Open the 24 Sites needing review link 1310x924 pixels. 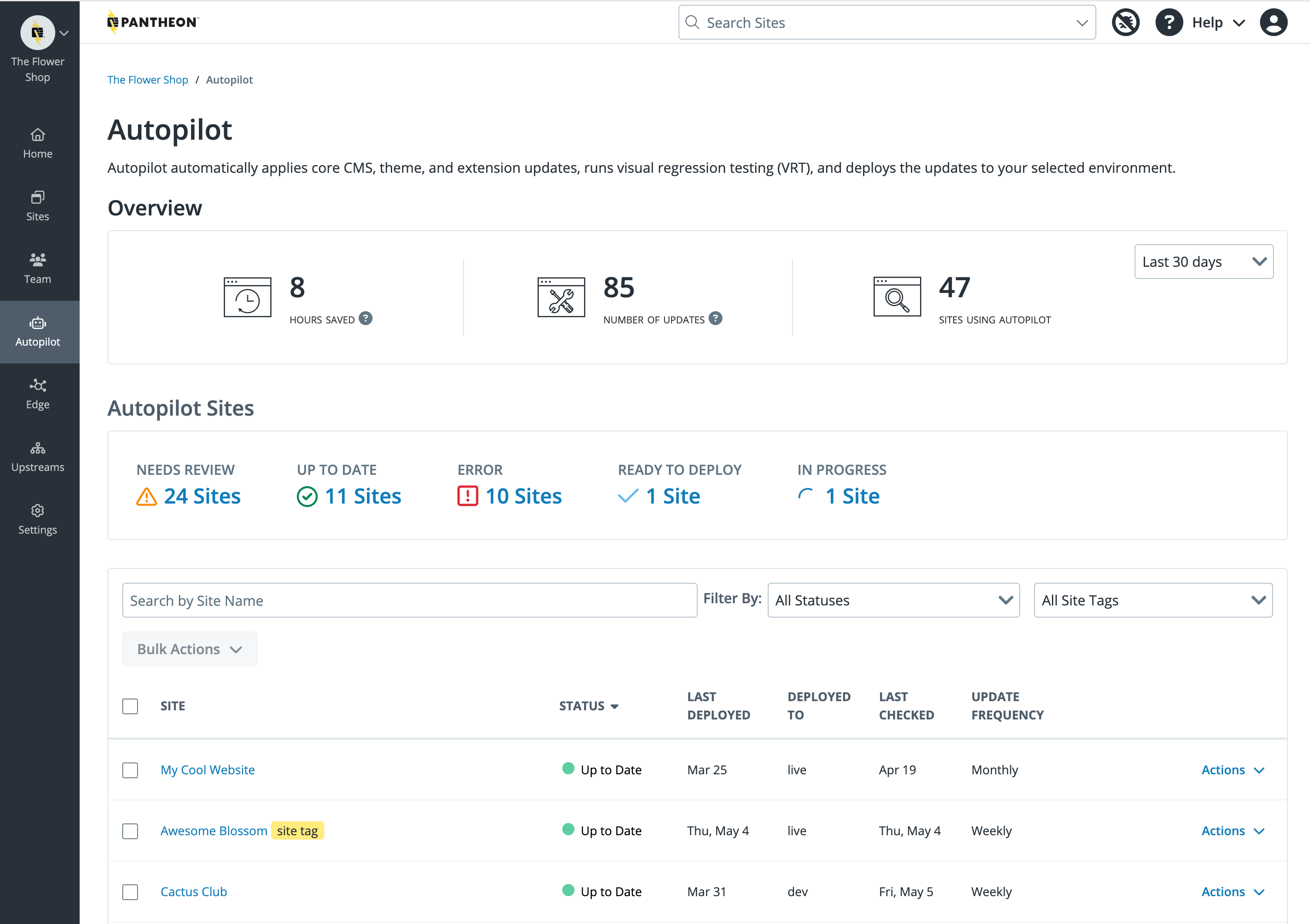[x=202, y=495]
